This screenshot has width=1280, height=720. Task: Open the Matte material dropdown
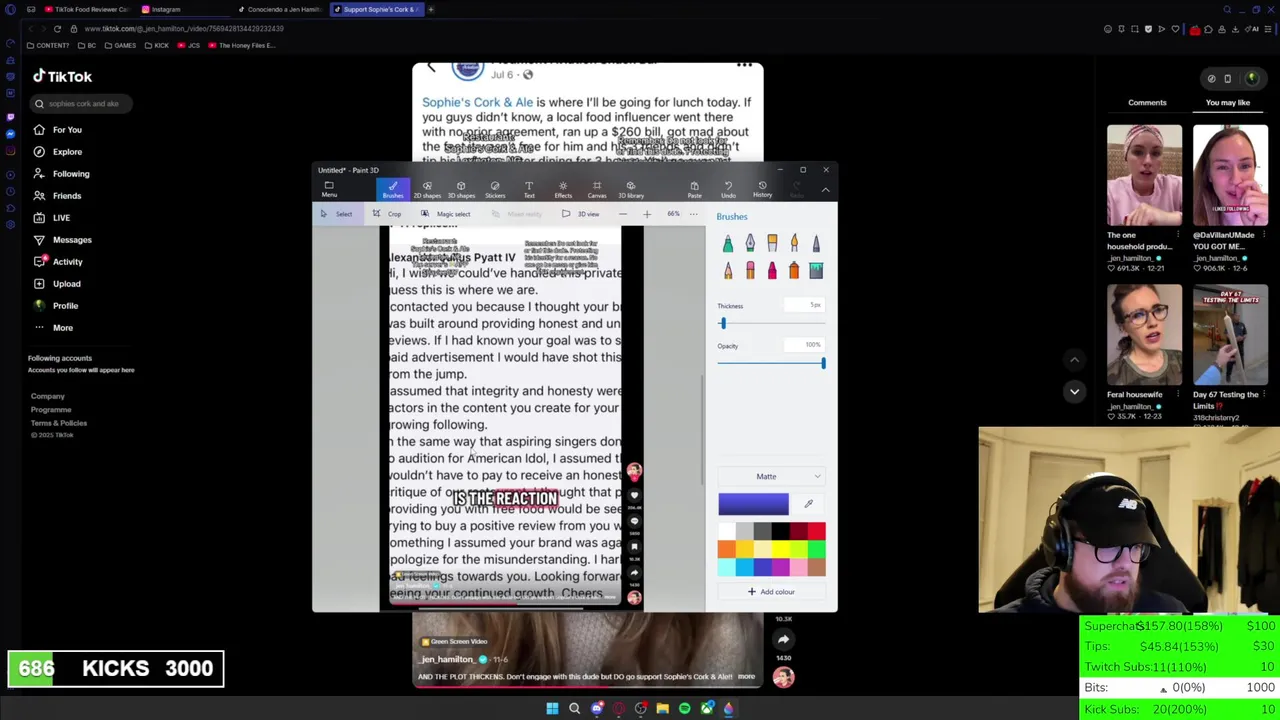click(x=771, y=476)
